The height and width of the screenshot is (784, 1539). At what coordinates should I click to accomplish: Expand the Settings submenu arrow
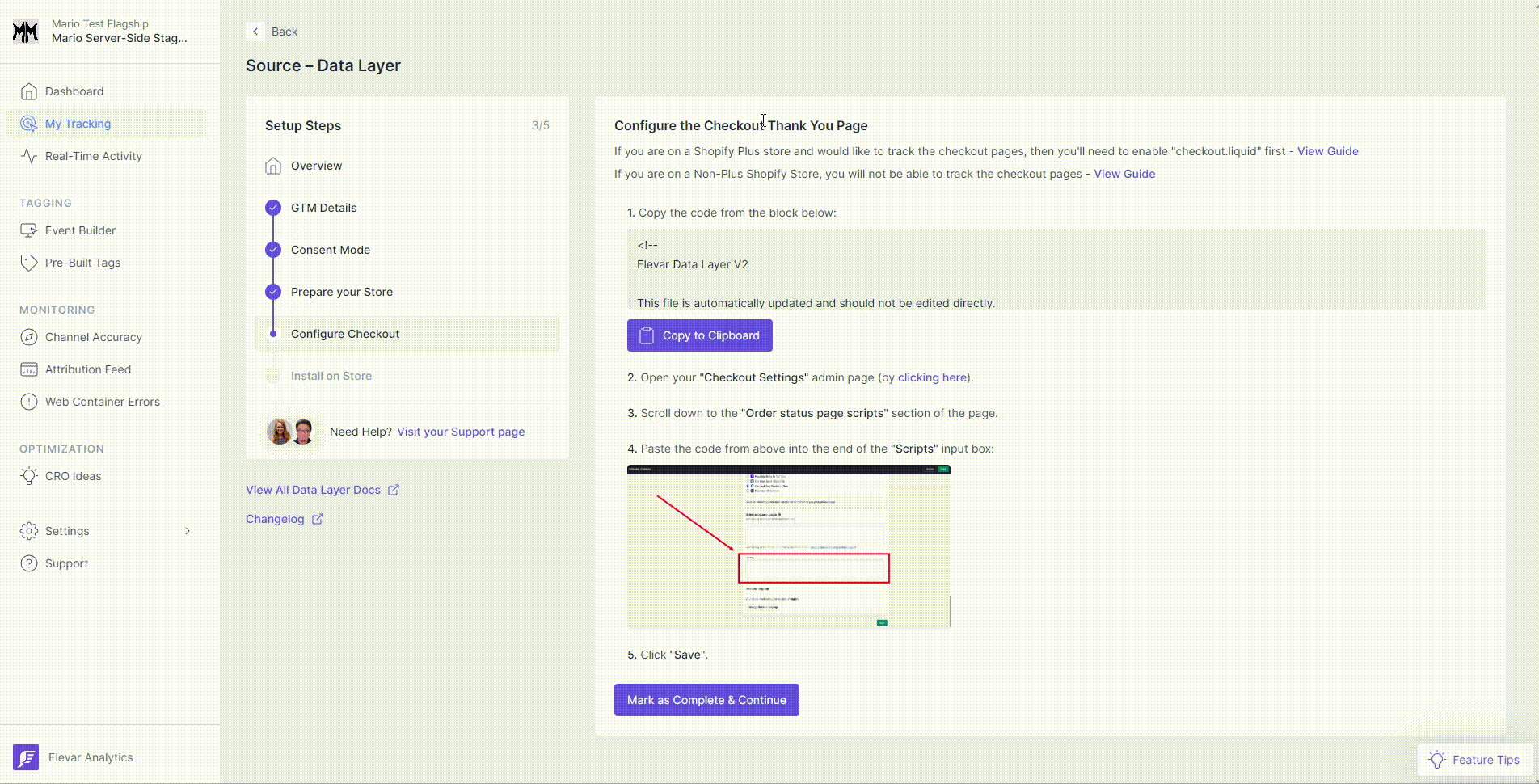tap(188, 531)
